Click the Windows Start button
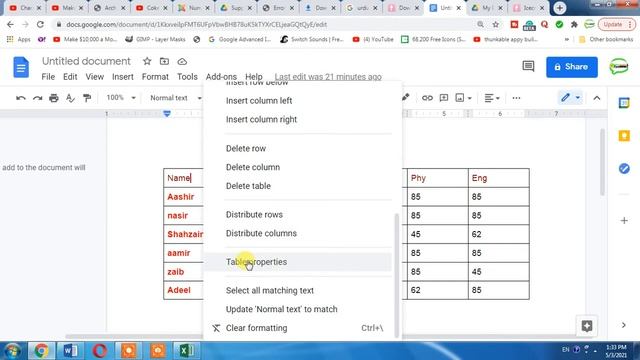Image resolution: width=640 pixels, height=360 pixels. click(x=12, y=351)
